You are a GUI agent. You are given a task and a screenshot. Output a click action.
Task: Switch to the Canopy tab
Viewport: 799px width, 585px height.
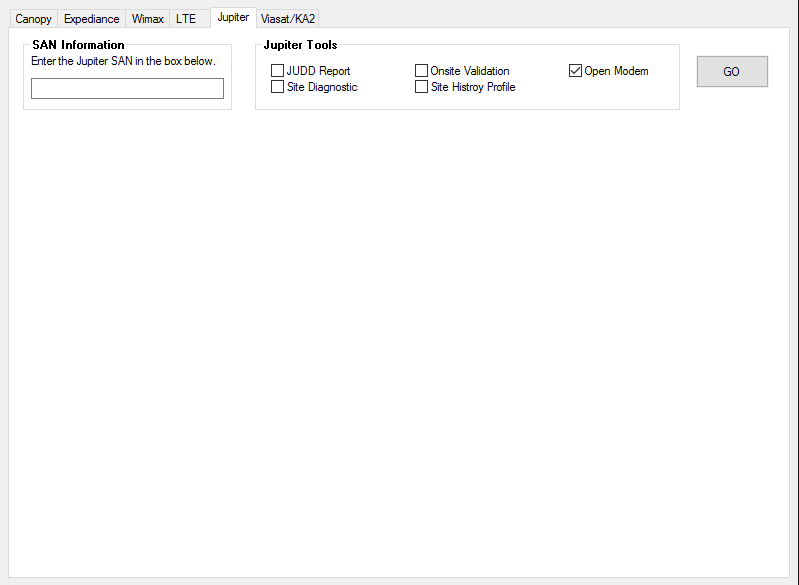pyautogui.click(x=34, y=19)
